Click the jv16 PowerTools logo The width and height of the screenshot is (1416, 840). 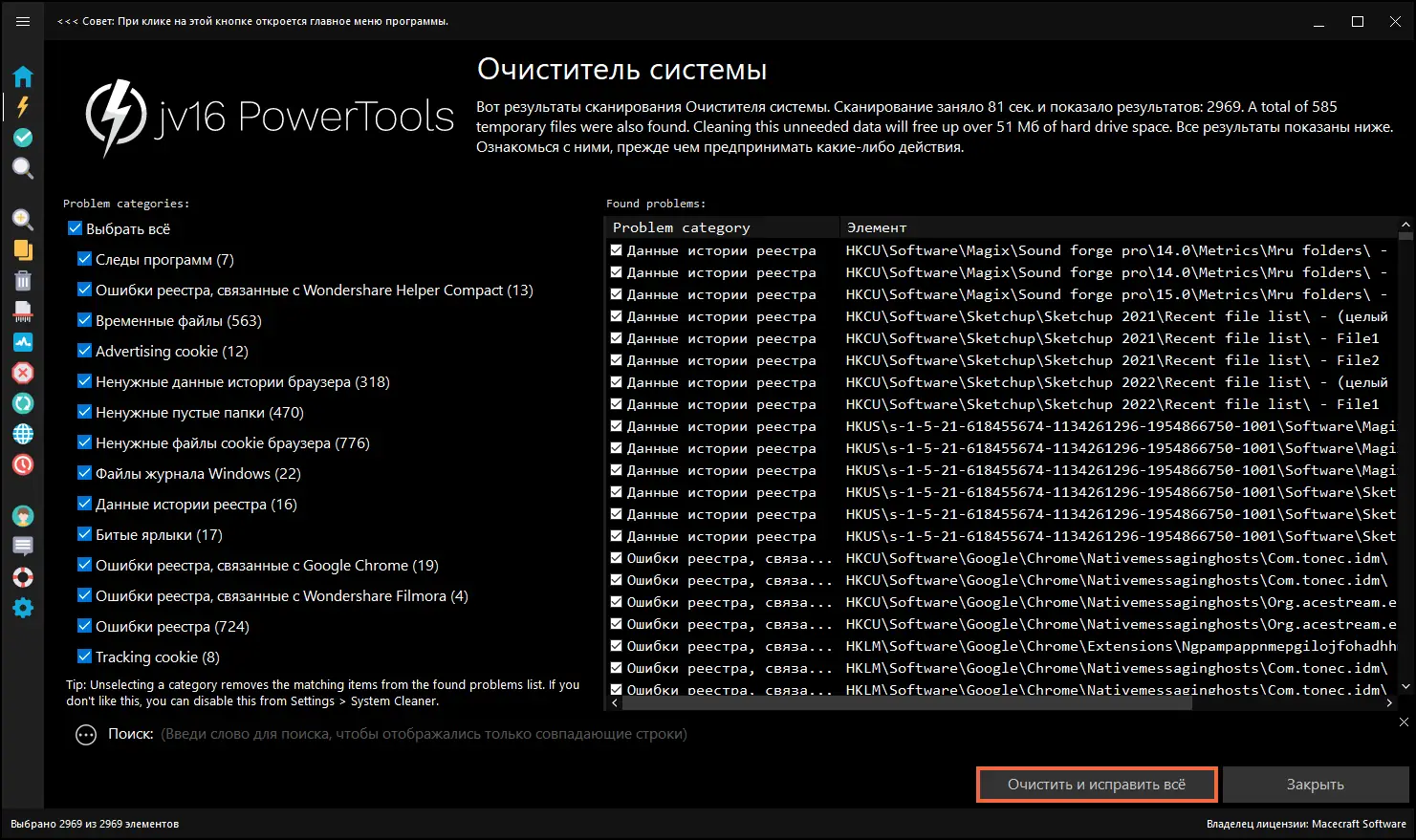click(x=270, y=118)
